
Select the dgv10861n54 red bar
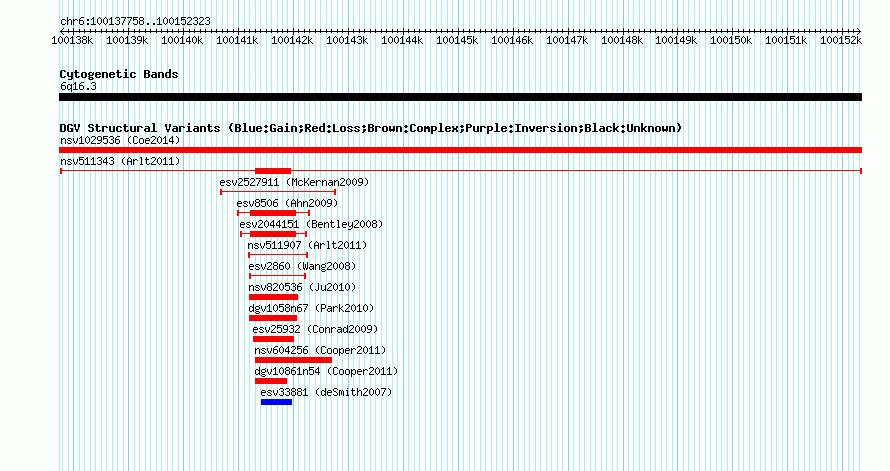[271, 381]
